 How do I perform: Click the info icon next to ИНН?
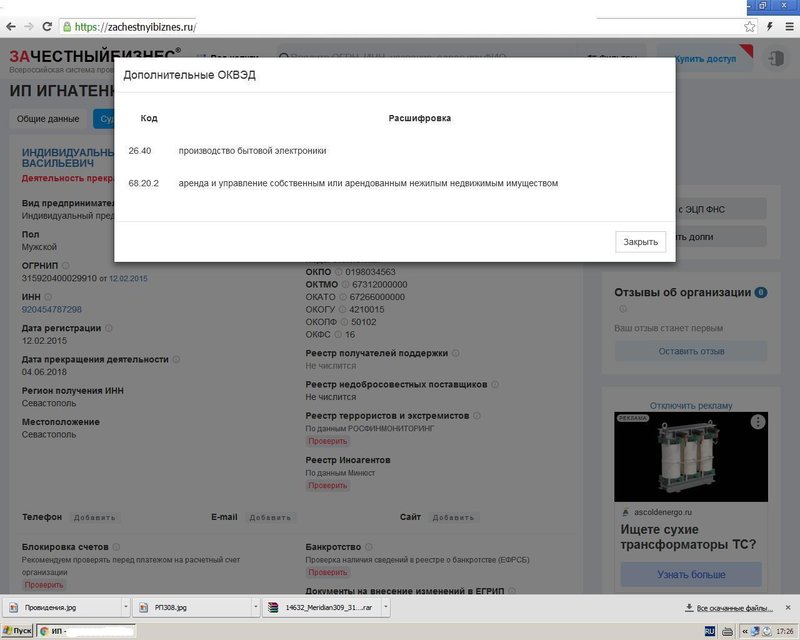tap(48, 297)
